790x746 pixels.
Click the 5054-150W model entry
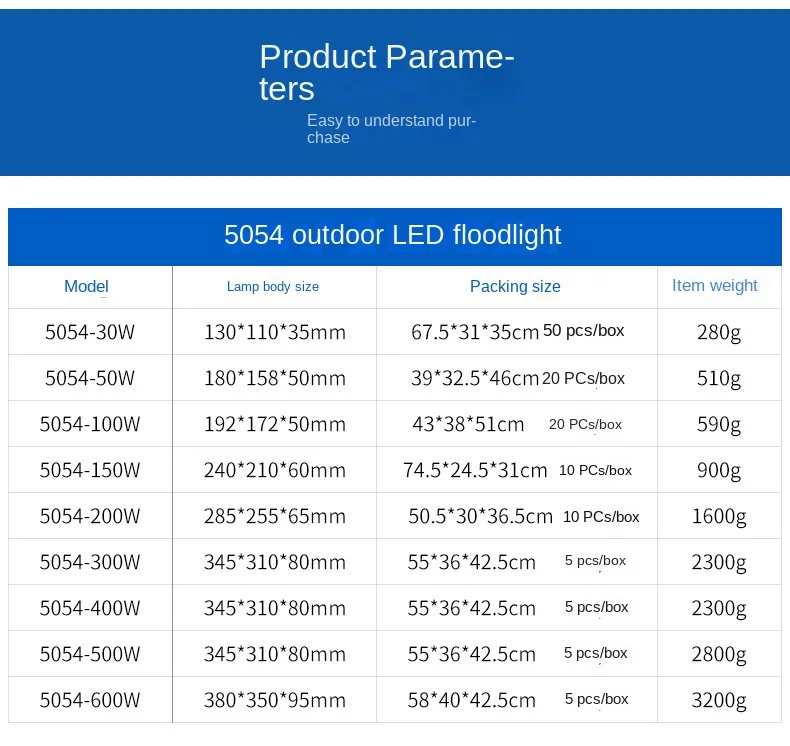pos(90,470)
